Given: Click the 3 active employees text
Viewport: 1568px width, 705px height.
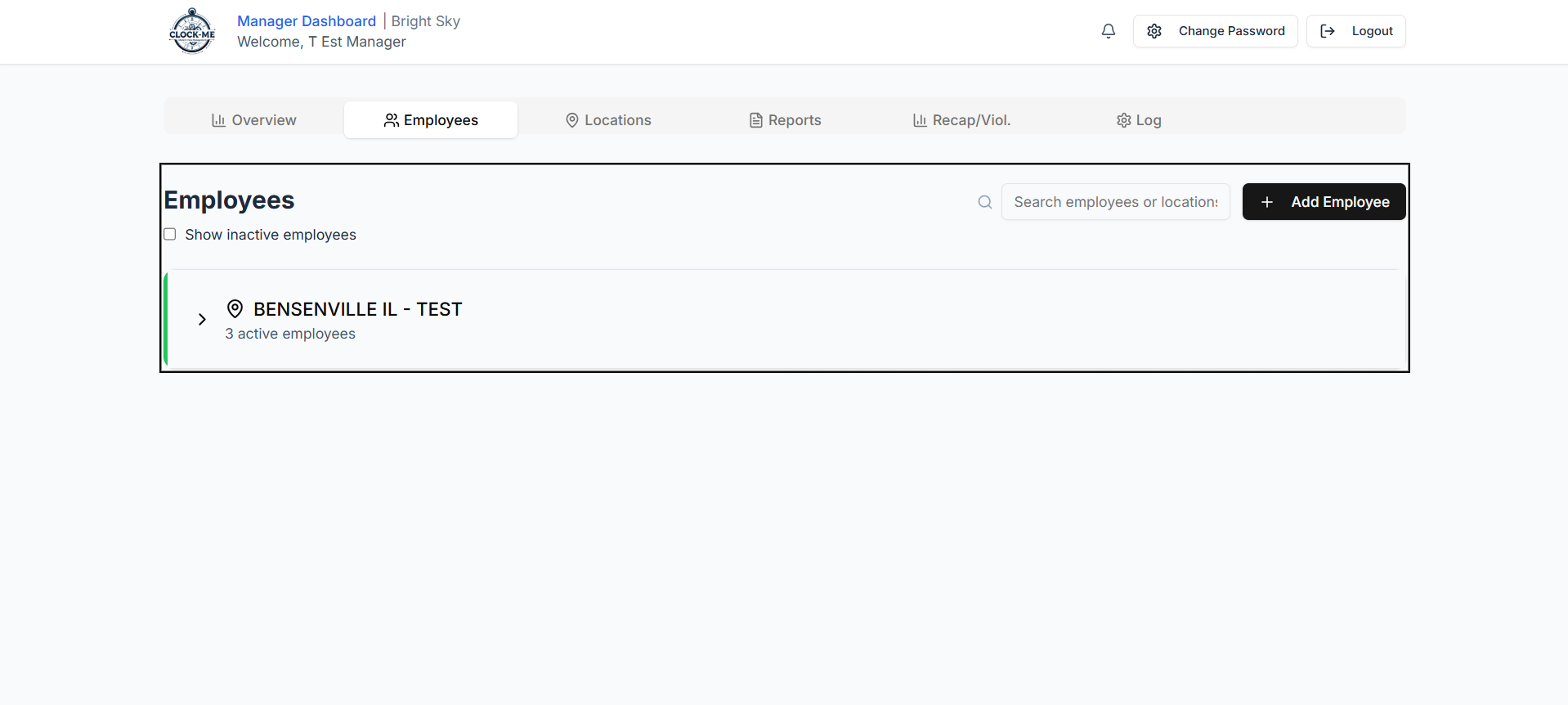Looking at the screenshot, I should click(290, 334).
